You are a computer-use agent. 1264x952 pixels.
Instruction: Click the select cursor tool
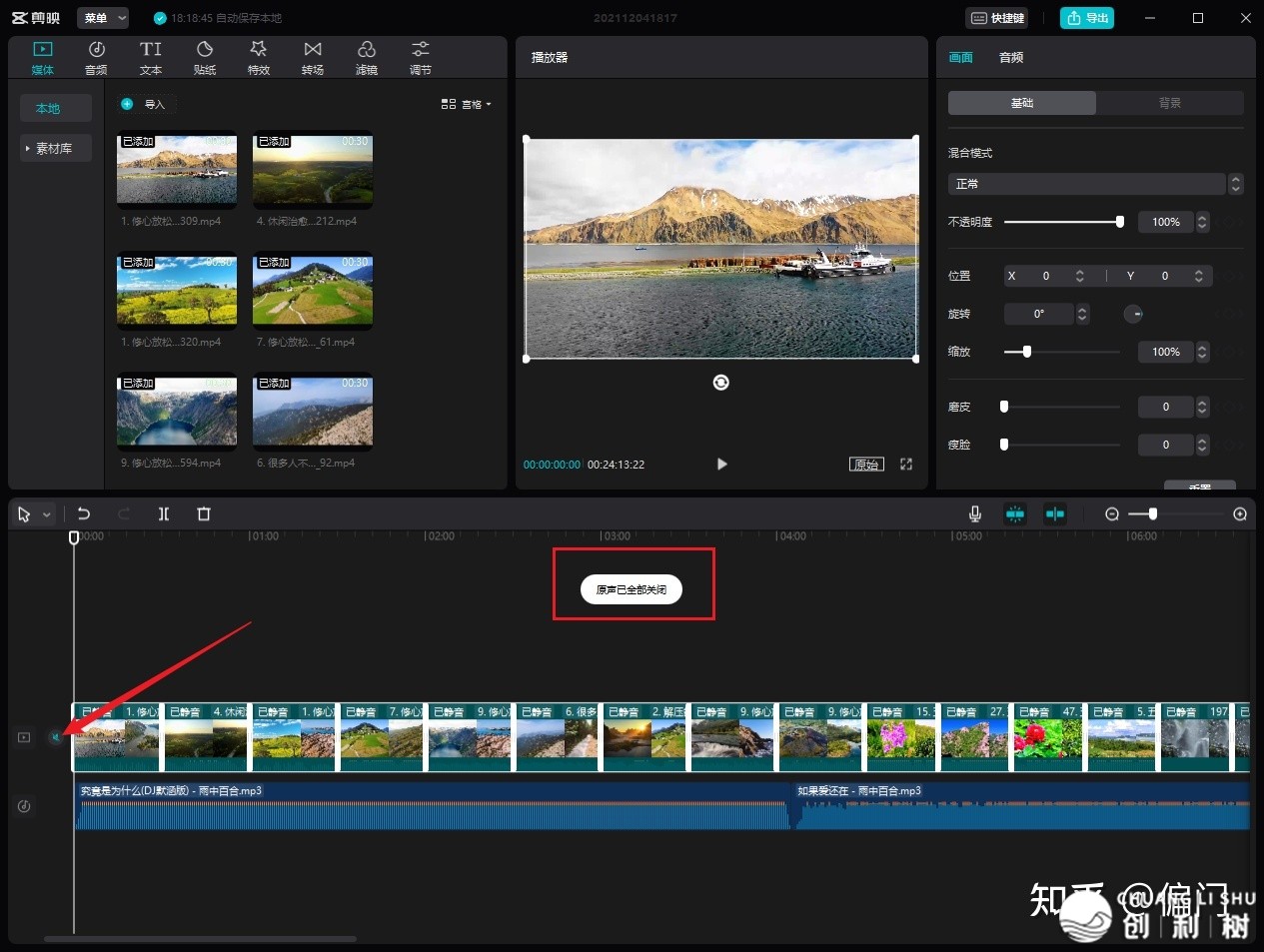24,514
